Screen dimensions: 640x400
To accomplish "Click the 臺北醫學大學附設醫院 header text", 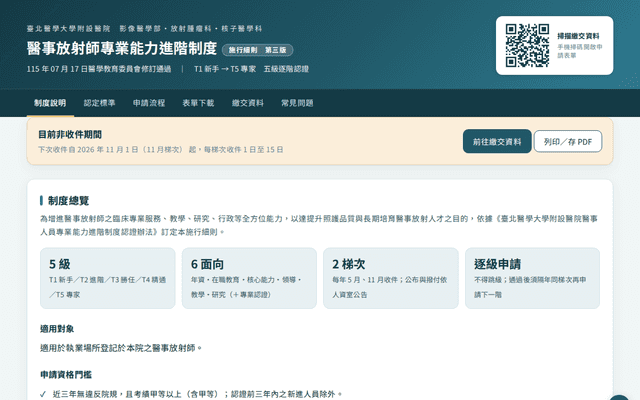I will pos(69,29).
